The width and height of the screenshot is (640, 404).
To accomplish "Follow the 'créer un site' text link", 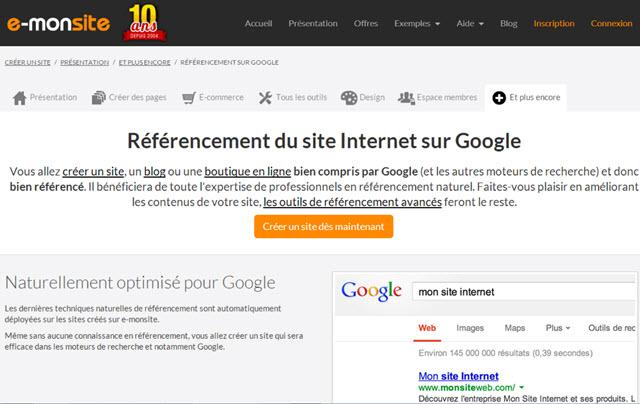I will [93, 171].
